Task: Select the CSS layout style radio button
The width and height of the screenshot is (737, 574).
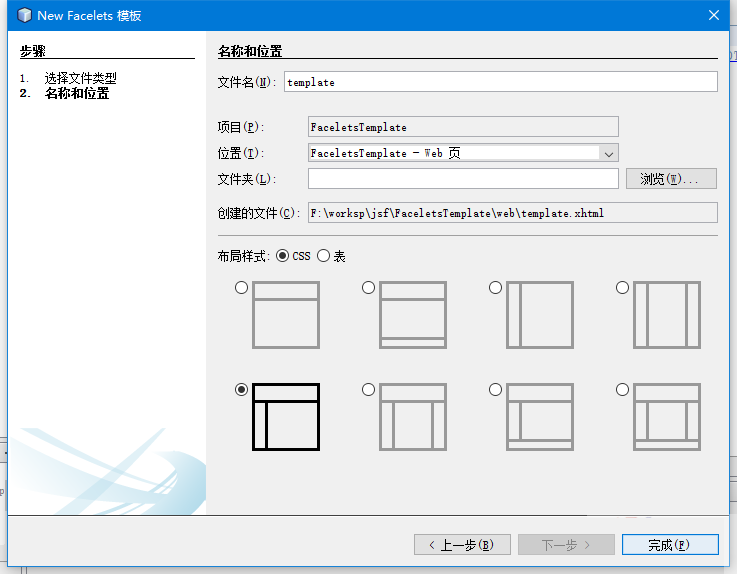Action: [282, 256]
